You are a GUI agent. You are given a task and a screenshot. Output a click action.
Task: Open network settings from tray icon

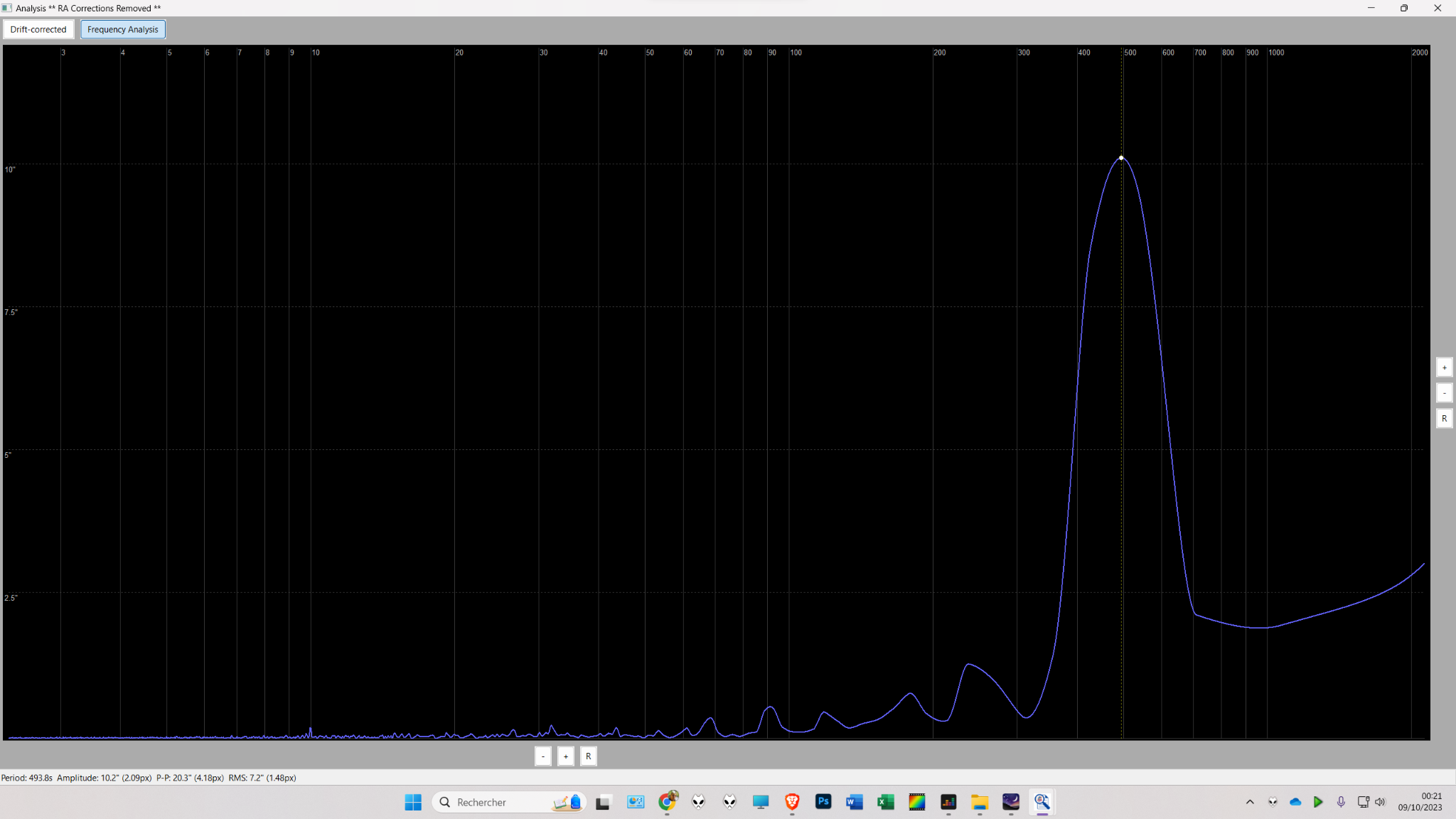point(1363,802)
